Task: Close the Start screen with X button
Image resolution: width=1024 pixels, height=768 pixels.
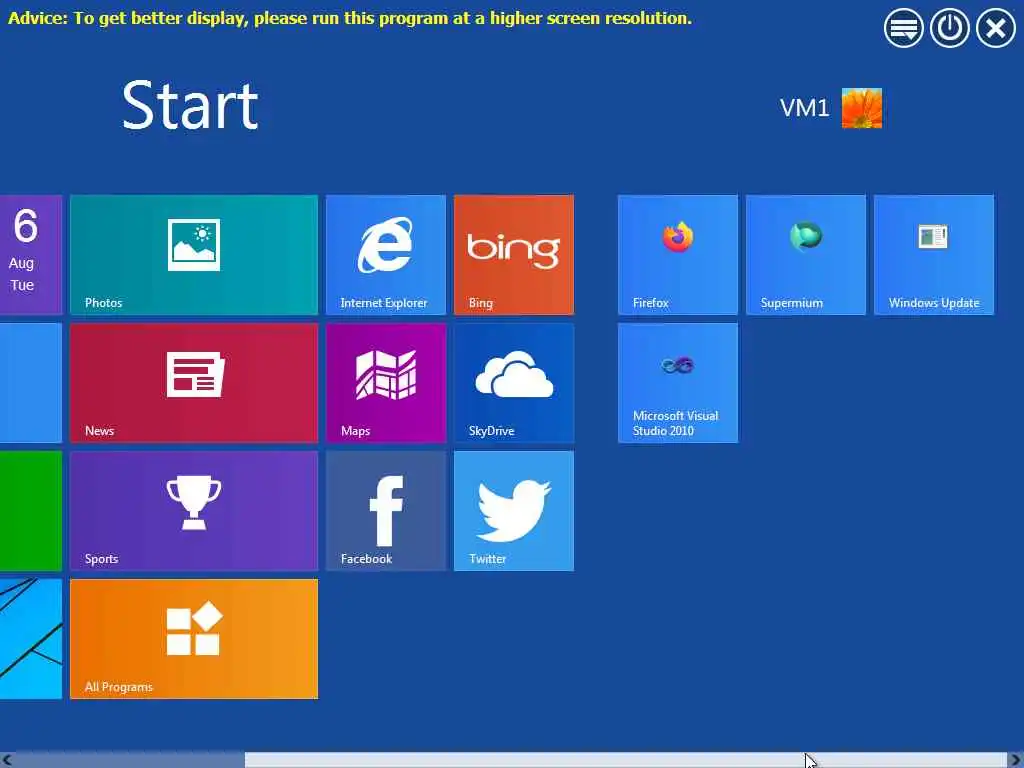Action: (x=996, y=28)
